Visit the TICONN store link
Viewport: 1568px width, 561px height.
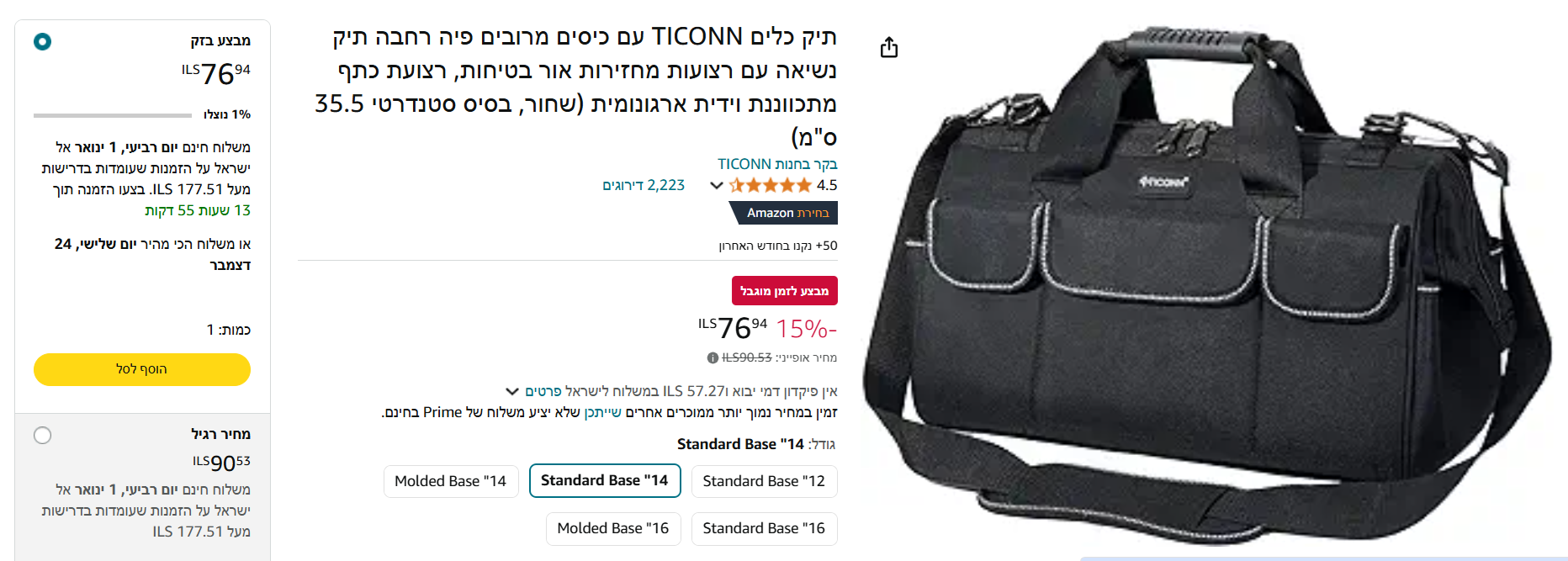click(x=777, y=164)
